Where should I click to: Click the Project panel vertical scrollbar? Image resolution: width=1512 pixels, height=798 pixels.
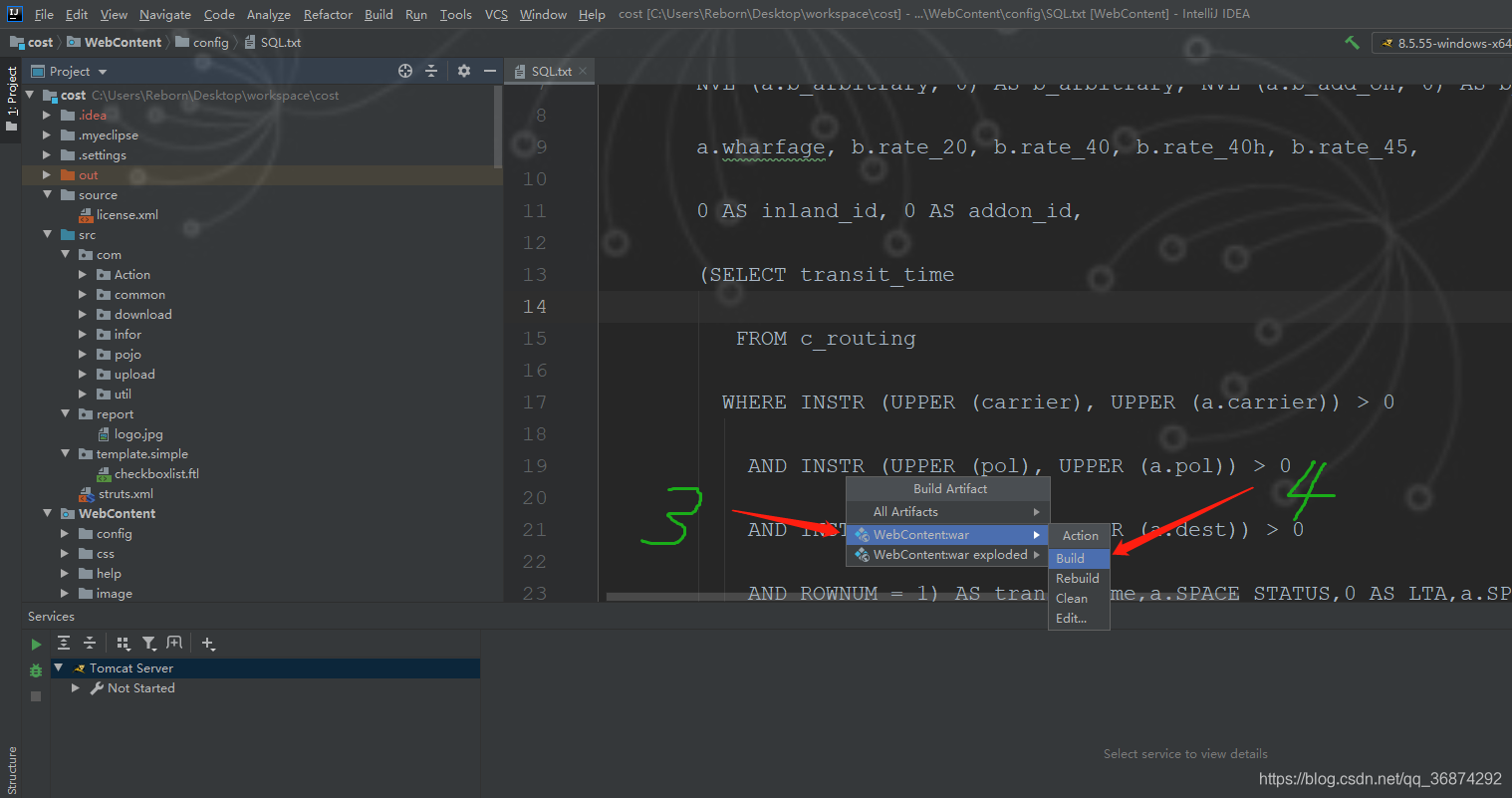[498, 127]
